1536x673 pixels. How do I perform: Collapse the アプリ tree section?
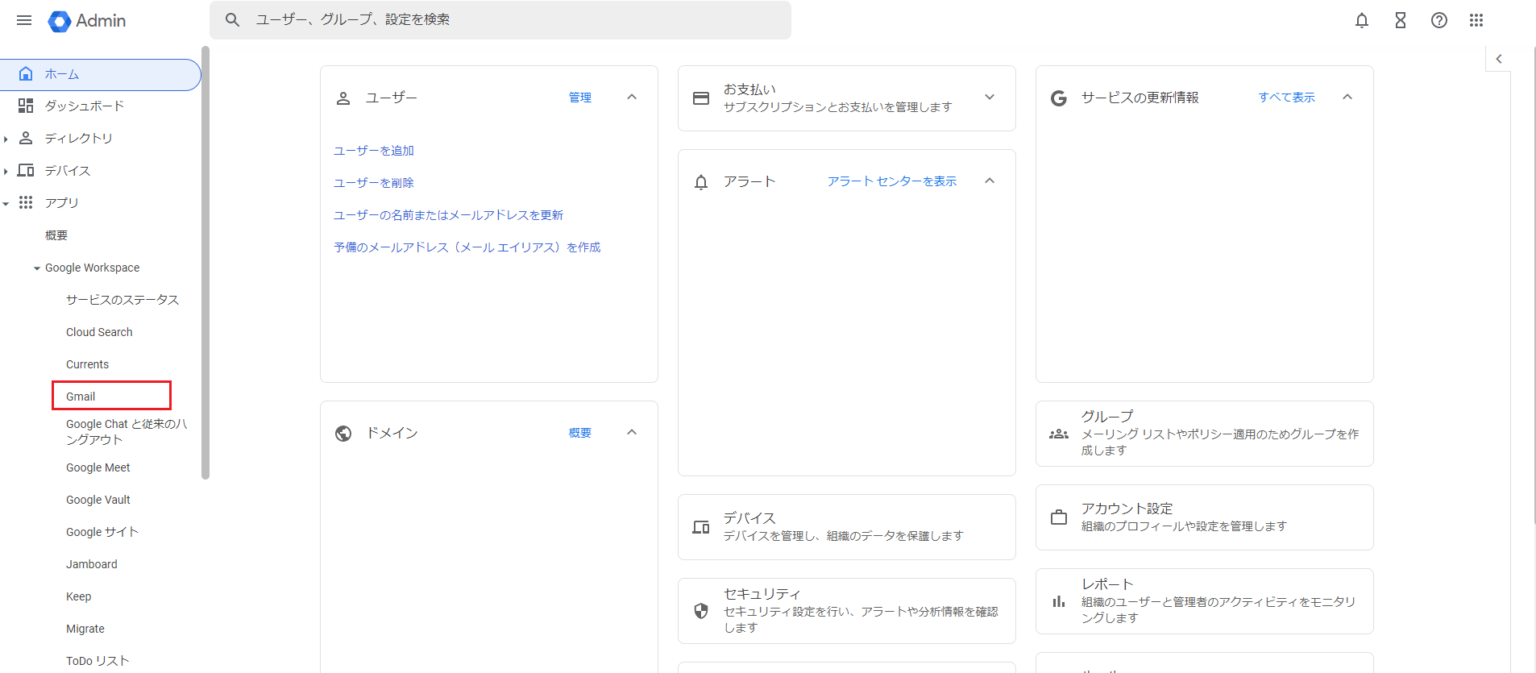[6, 203]
